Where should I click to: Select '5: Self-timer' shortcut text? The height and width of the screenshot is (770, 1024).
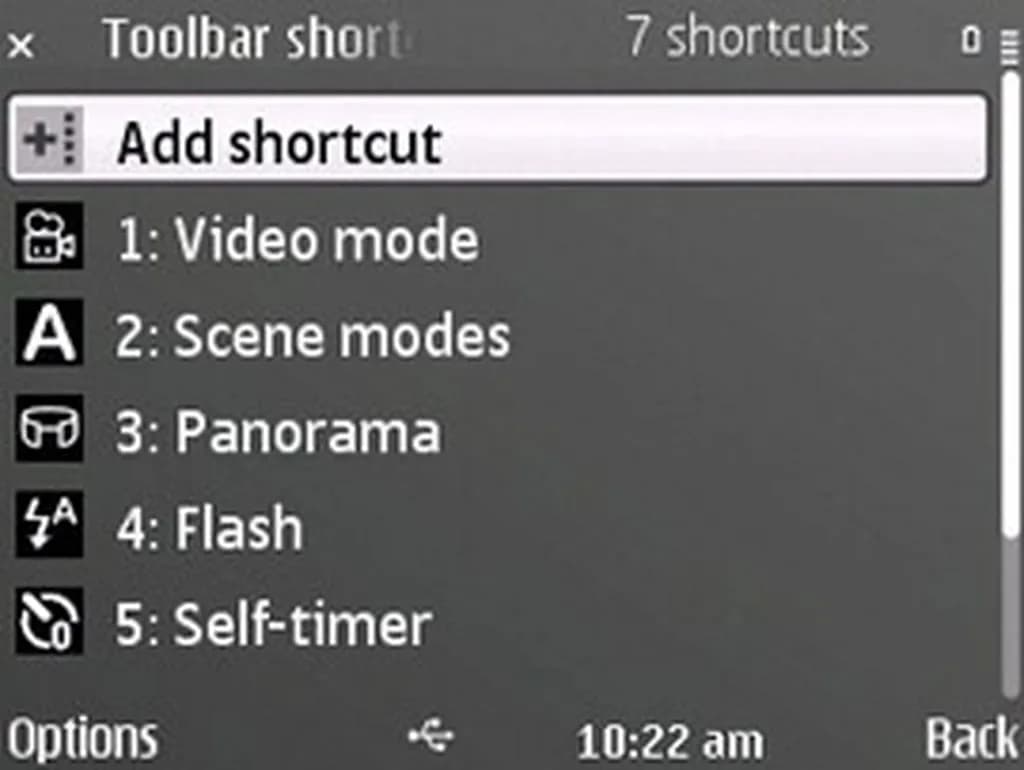273,625
